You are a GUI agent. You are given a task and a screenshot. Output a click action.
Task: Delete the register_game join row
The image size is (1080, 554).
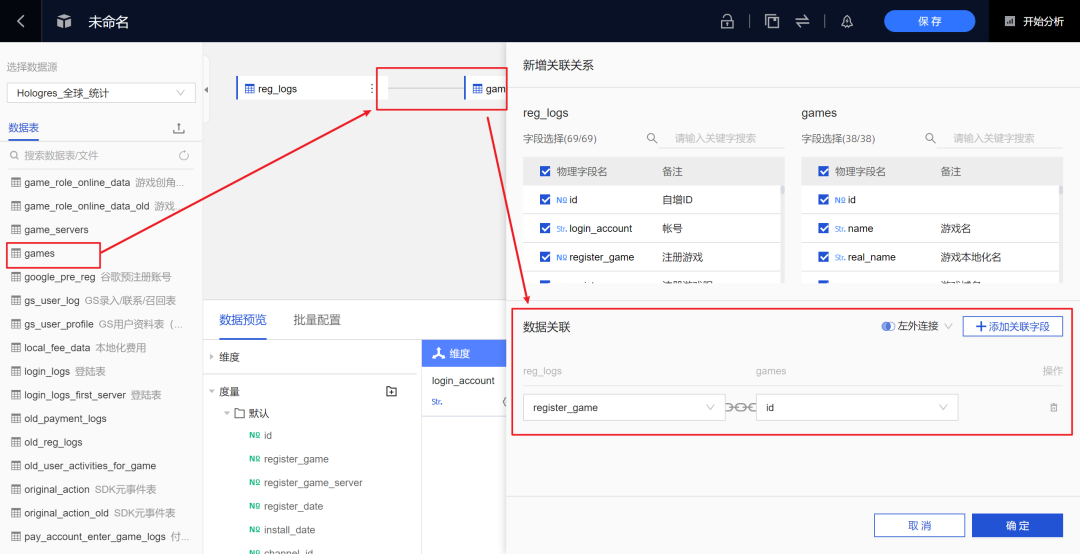[1053, 407]
